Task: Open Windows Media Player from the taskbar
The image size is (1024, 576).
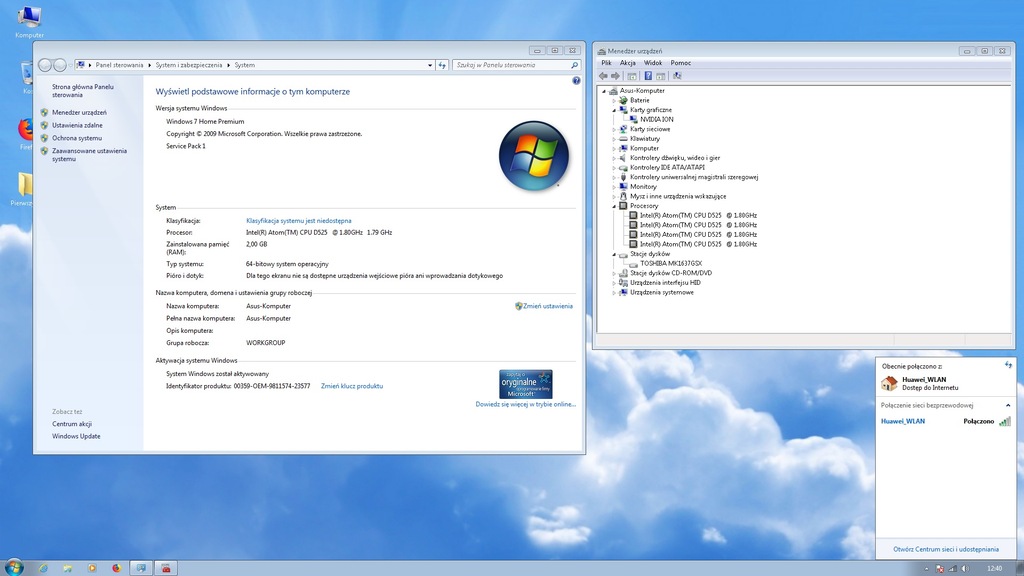Action: [92, 568]
